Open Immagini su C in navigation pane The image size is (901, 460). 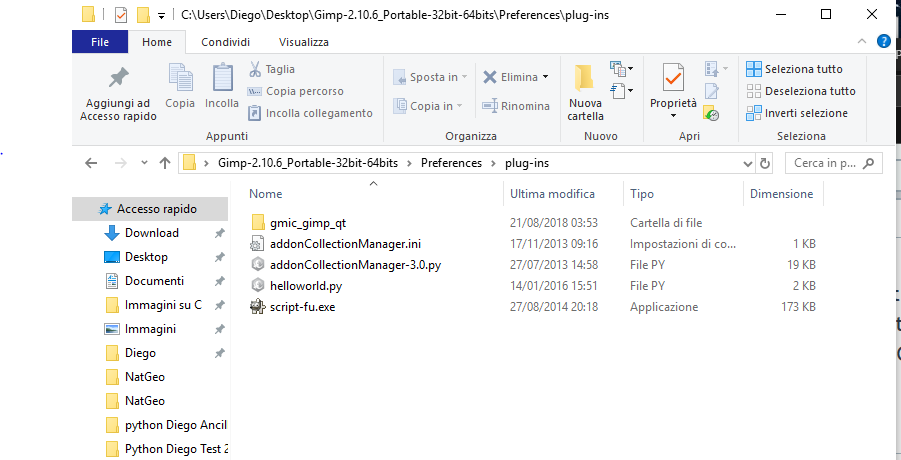163,305
